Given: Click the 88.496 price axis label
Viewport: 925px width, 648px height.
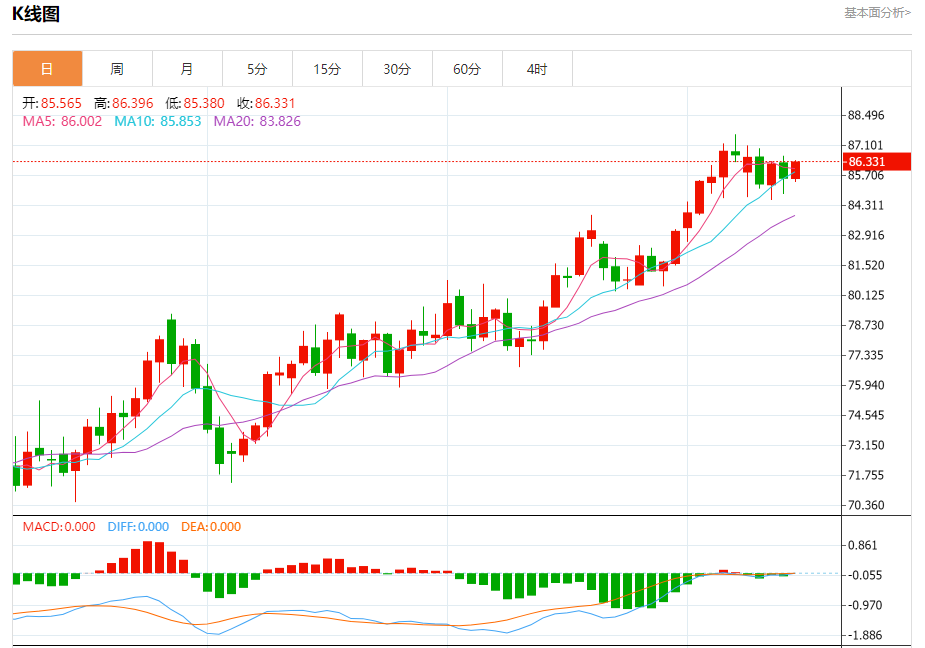Looking at the screenshot, I should [x=866, y=115].
